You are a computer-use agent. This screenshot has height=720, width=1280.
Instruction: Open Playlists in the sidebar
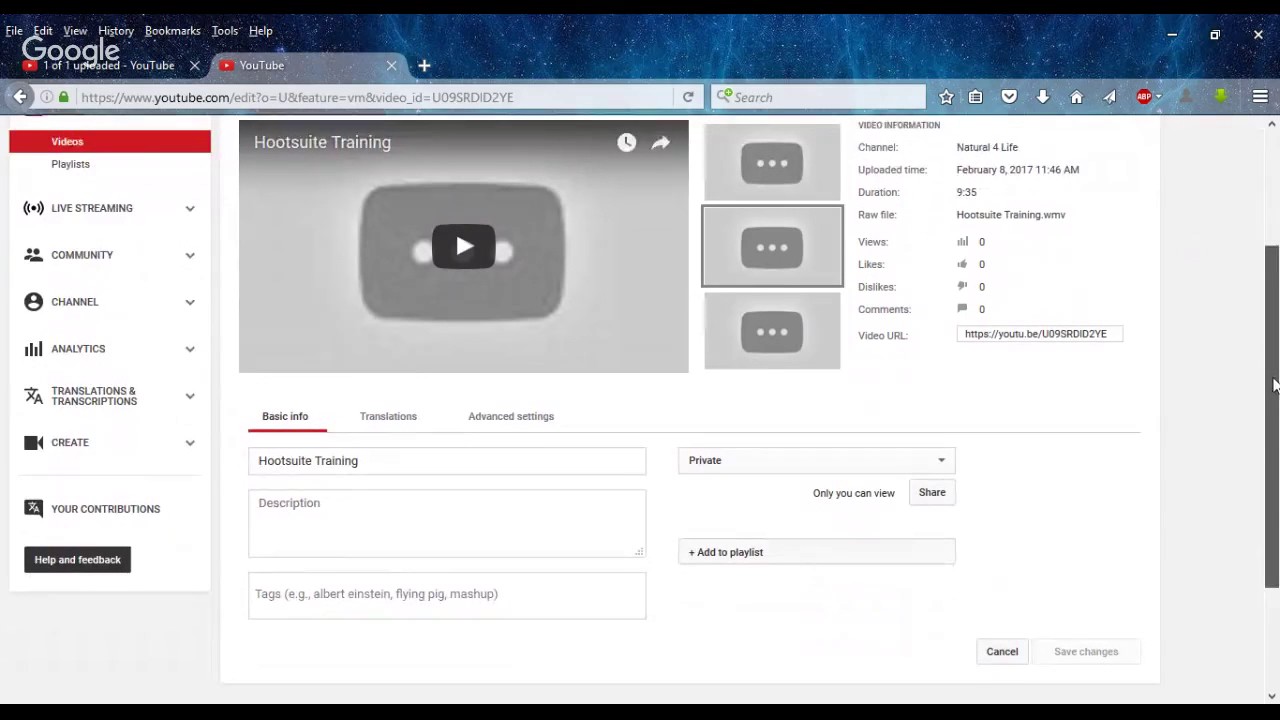(70, 164)
